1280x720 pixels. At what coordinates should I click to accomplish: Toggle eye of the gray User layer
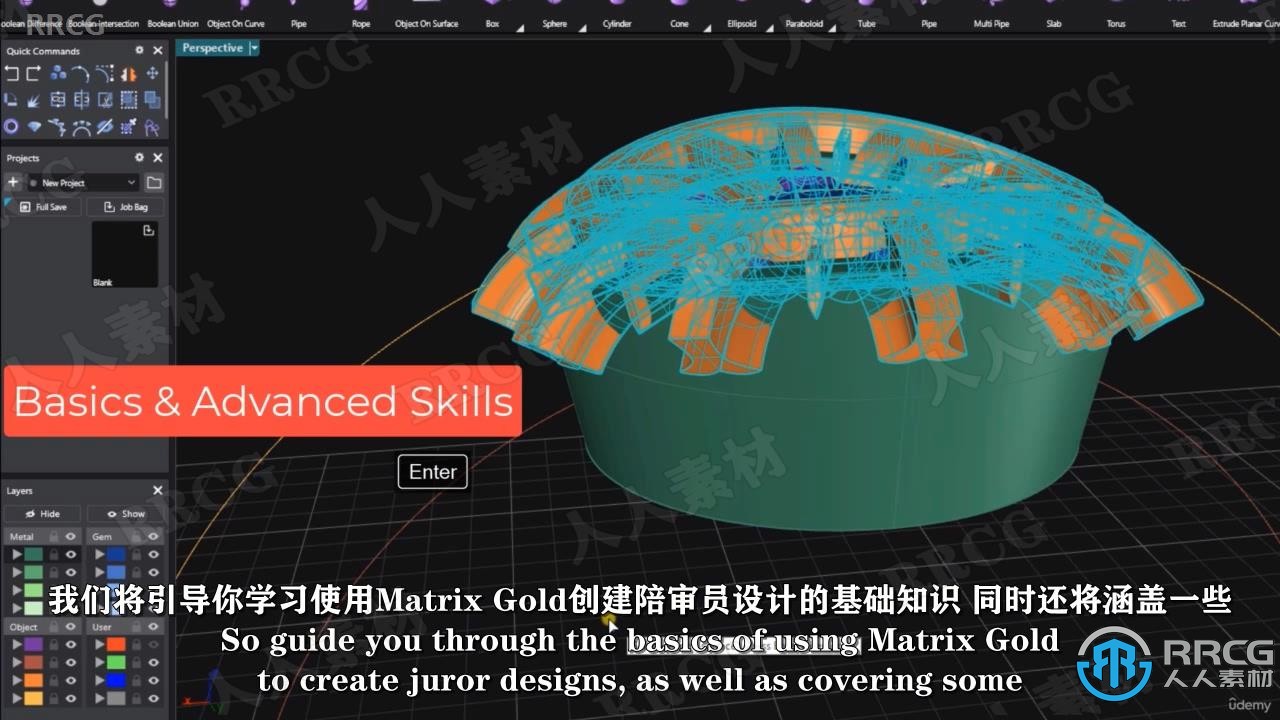point(153,697)
